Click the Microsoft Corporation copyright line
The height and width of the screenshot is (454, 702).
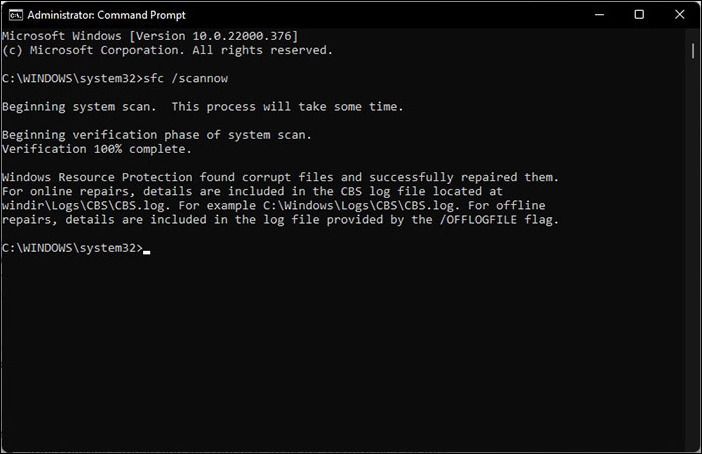(x=167, y=50)
